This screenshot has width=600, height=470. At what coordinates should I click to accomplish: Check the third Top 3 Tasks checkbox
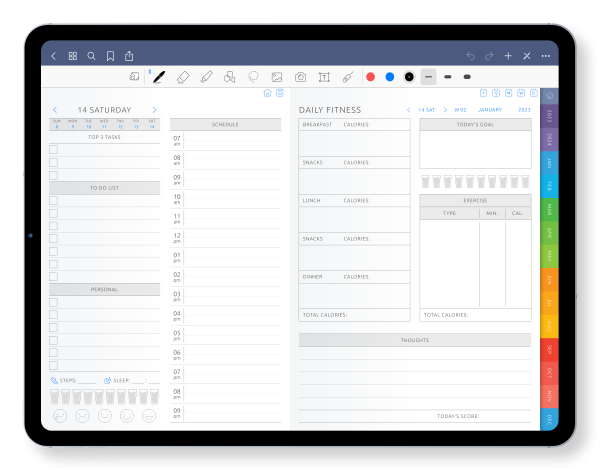pyautogui.click(x=54, y=175)
